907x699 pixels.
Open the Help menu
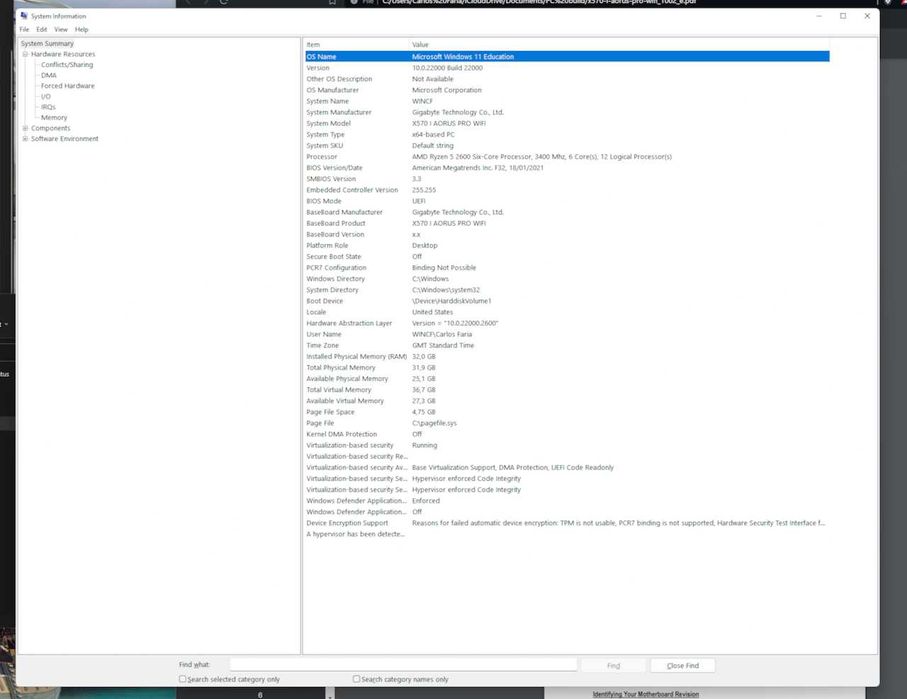[x=82, y=30]
